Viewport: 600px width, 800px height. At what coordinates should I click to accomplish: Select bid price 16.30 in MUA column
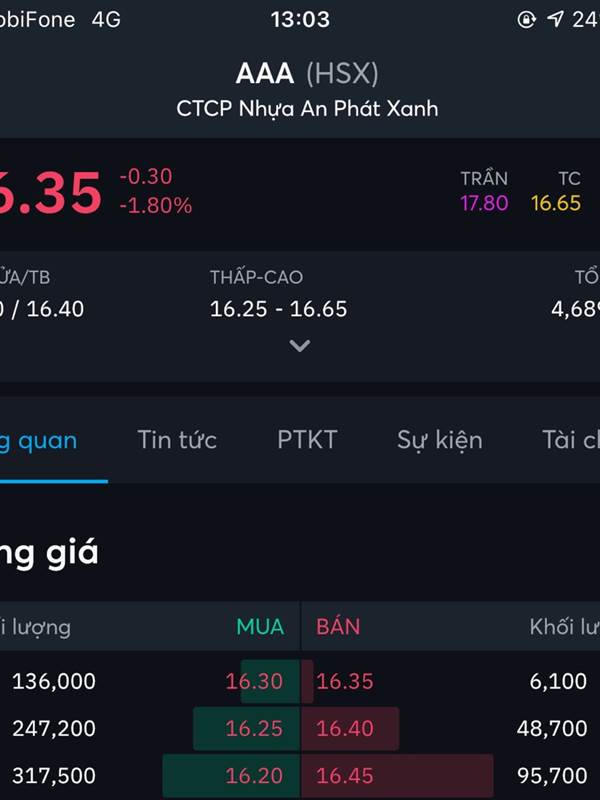click(x=254, y=681)
